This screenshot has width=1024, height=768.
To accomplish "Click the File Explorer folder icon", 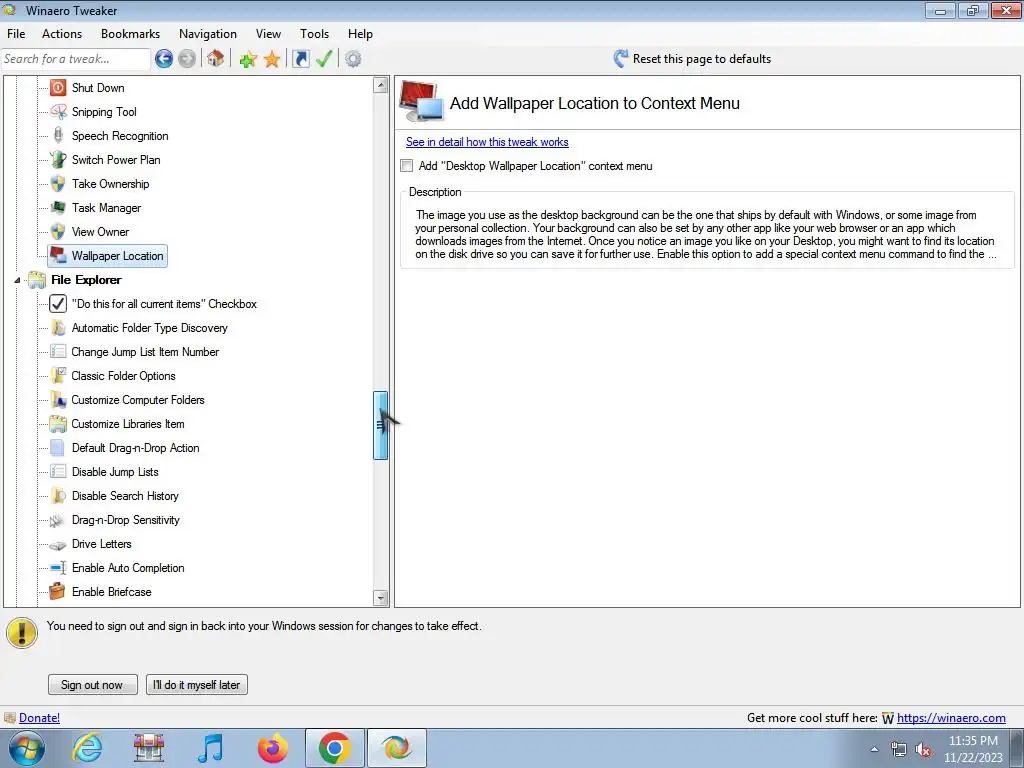I will pyautogui.click(x=37, y=280).
